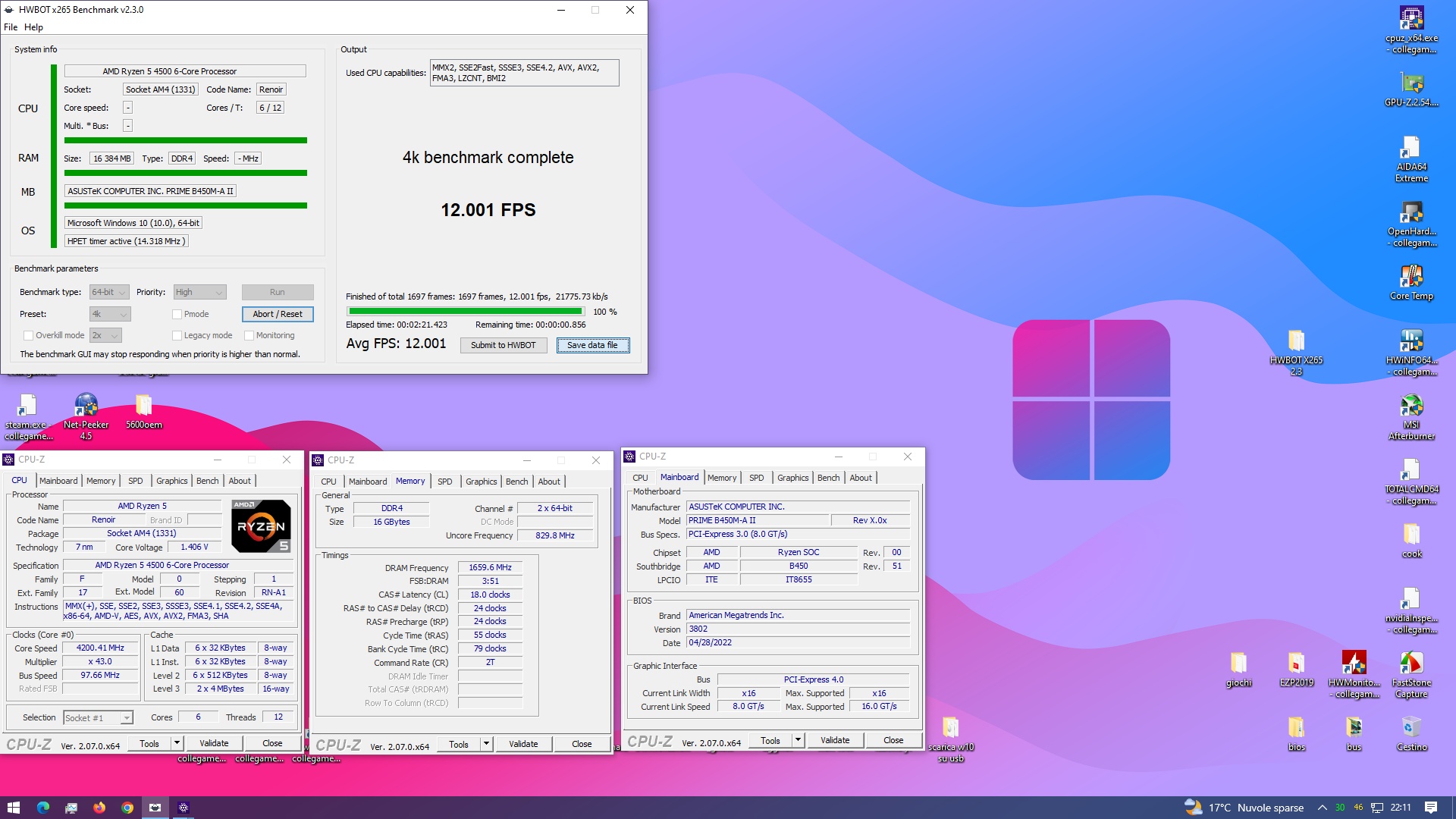Switch to Bench tab in CPU tab CPU-Z window
The image size is (1456, 819).
[x=207, y=481]
